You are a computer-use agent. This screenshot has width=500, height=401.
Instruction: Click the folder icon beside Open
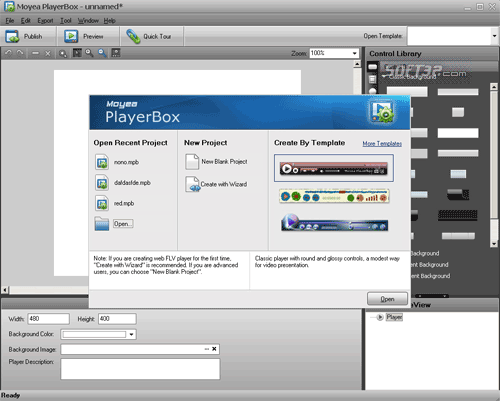[x=102, y=224]
